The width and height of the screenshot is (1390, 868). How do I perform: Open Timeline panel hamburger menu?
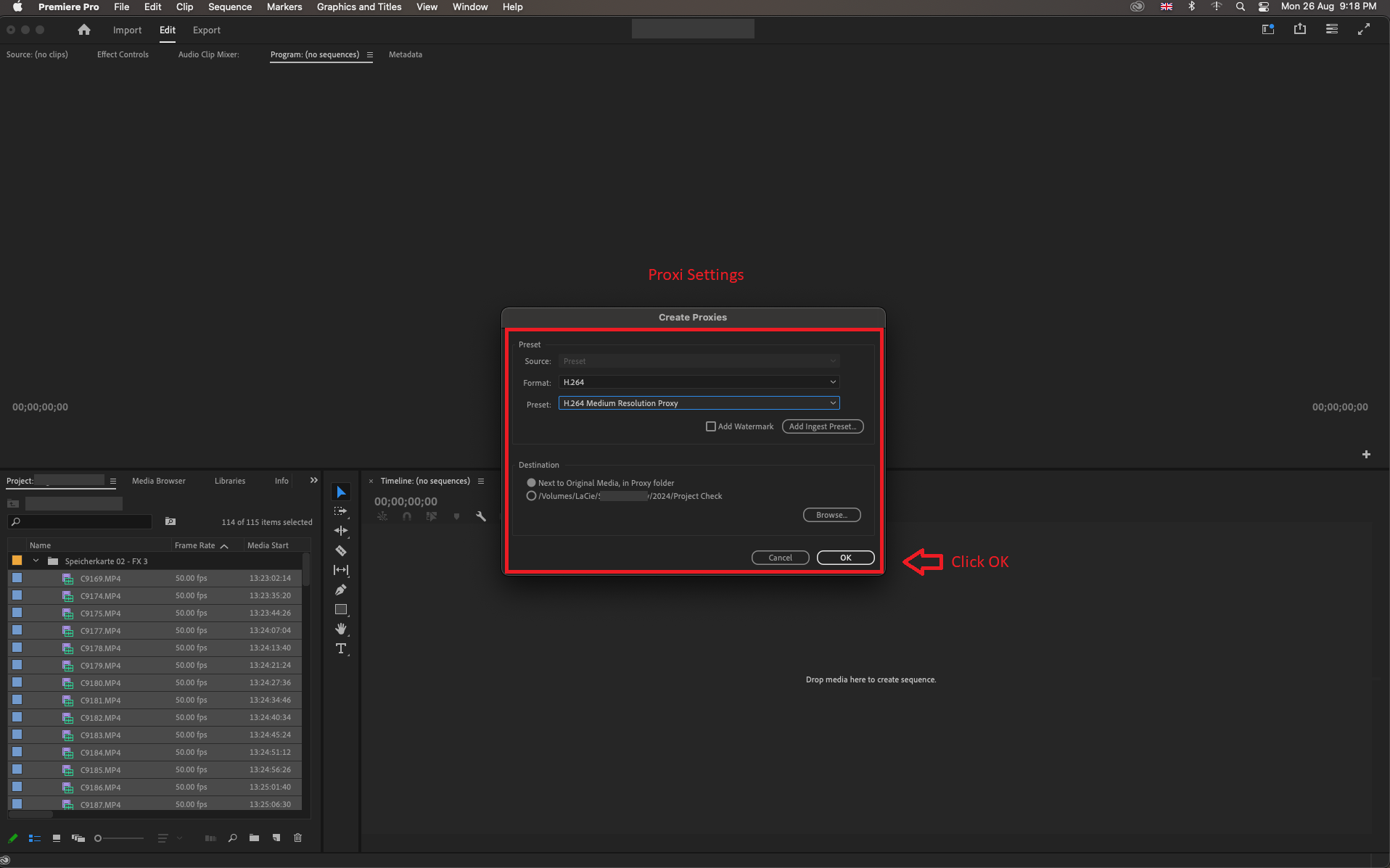point(481,481)
